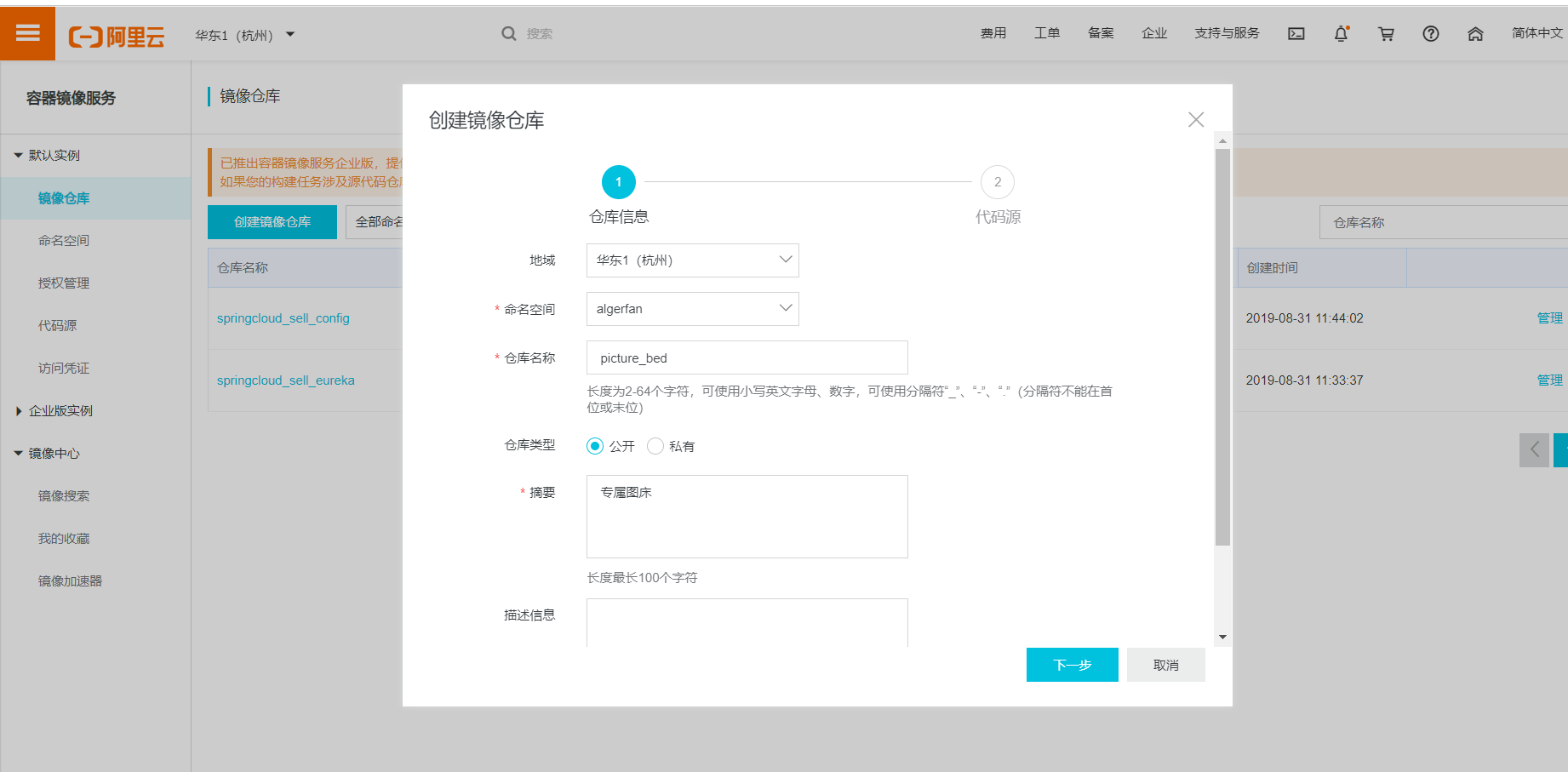This screenshot has height=772, width=1568.
Task: Click the 仓库名称 table column header
Action: point(305,268)
